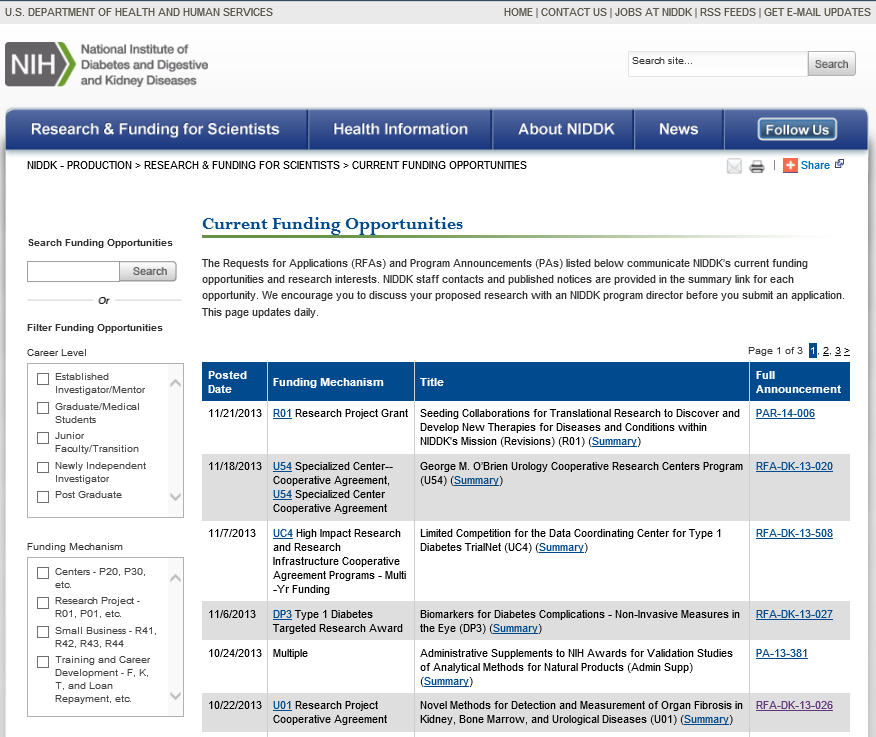Viewport: 876px width, 737px height.
Task: Click RSS FEEDS link
Action: (727, 12)
